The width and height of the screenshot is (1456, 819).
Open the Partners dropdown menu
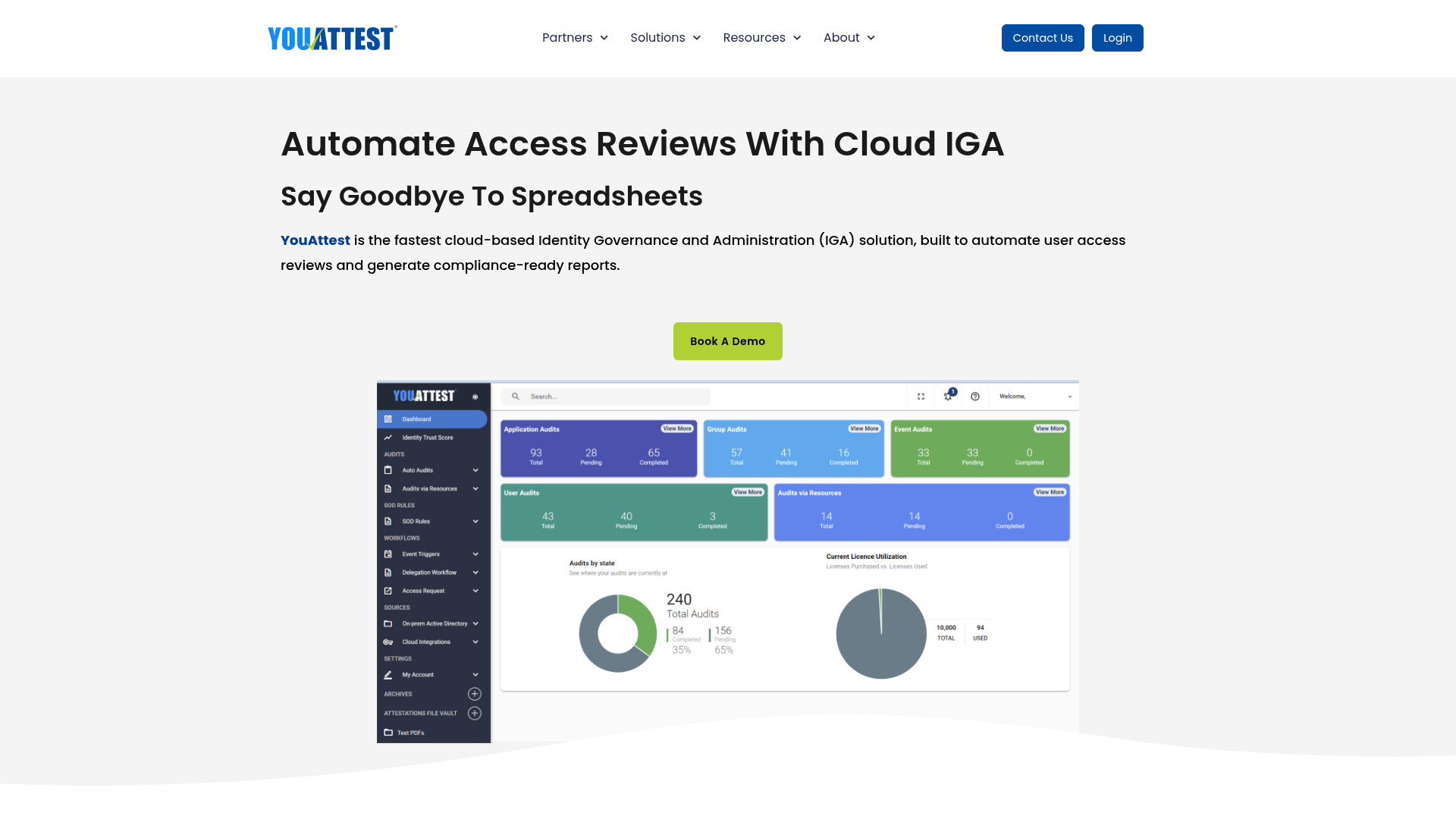pos(575,38)
